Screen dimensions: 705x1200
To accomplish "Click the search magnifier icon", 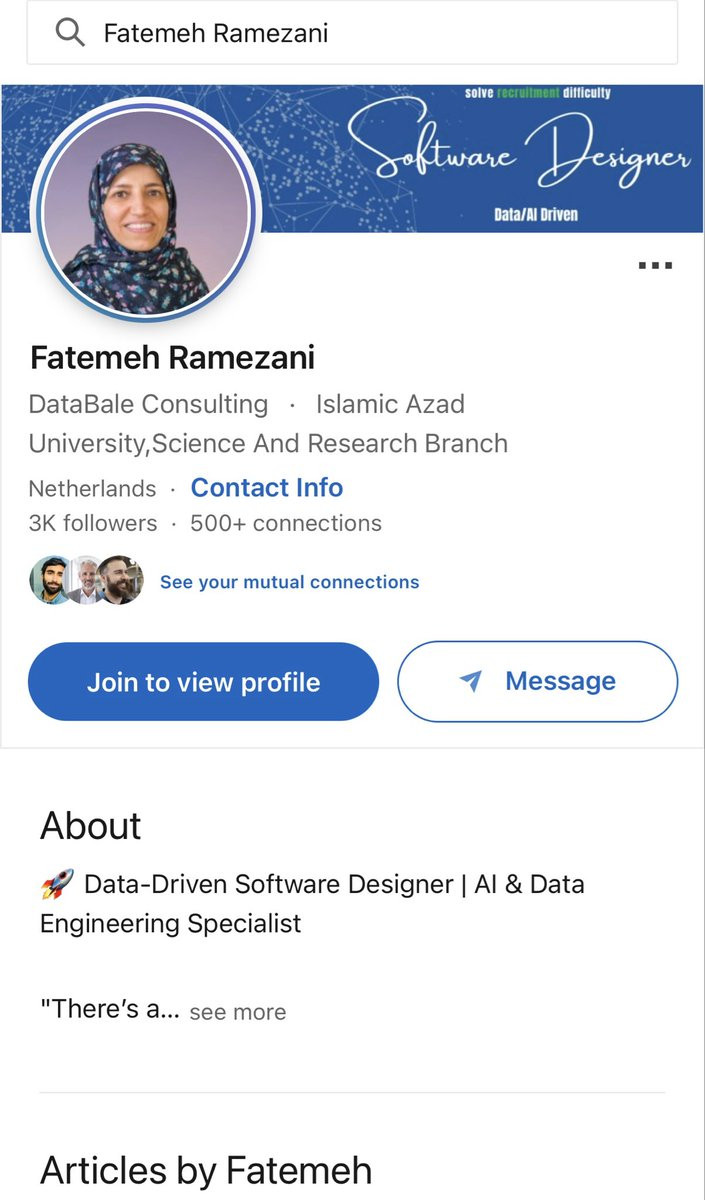I will (x=69, y=33).
